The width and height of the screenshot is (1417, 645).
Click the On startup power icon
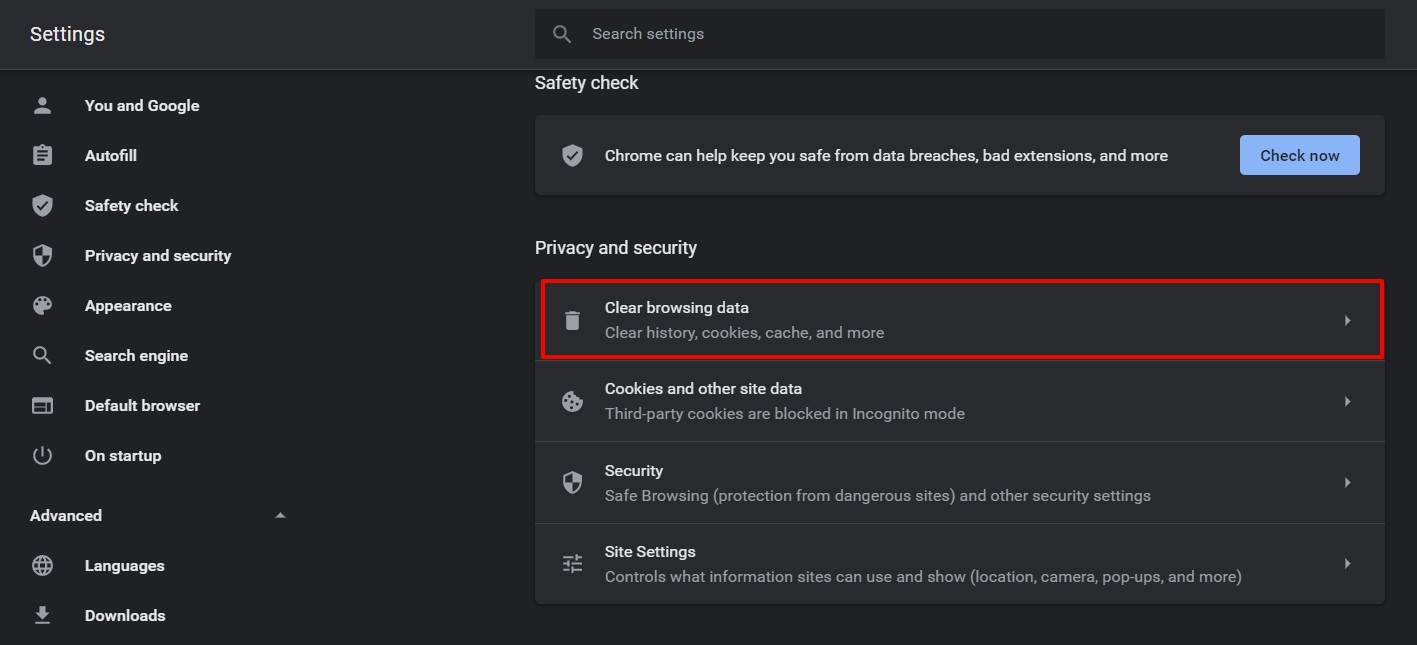point(42,455)
